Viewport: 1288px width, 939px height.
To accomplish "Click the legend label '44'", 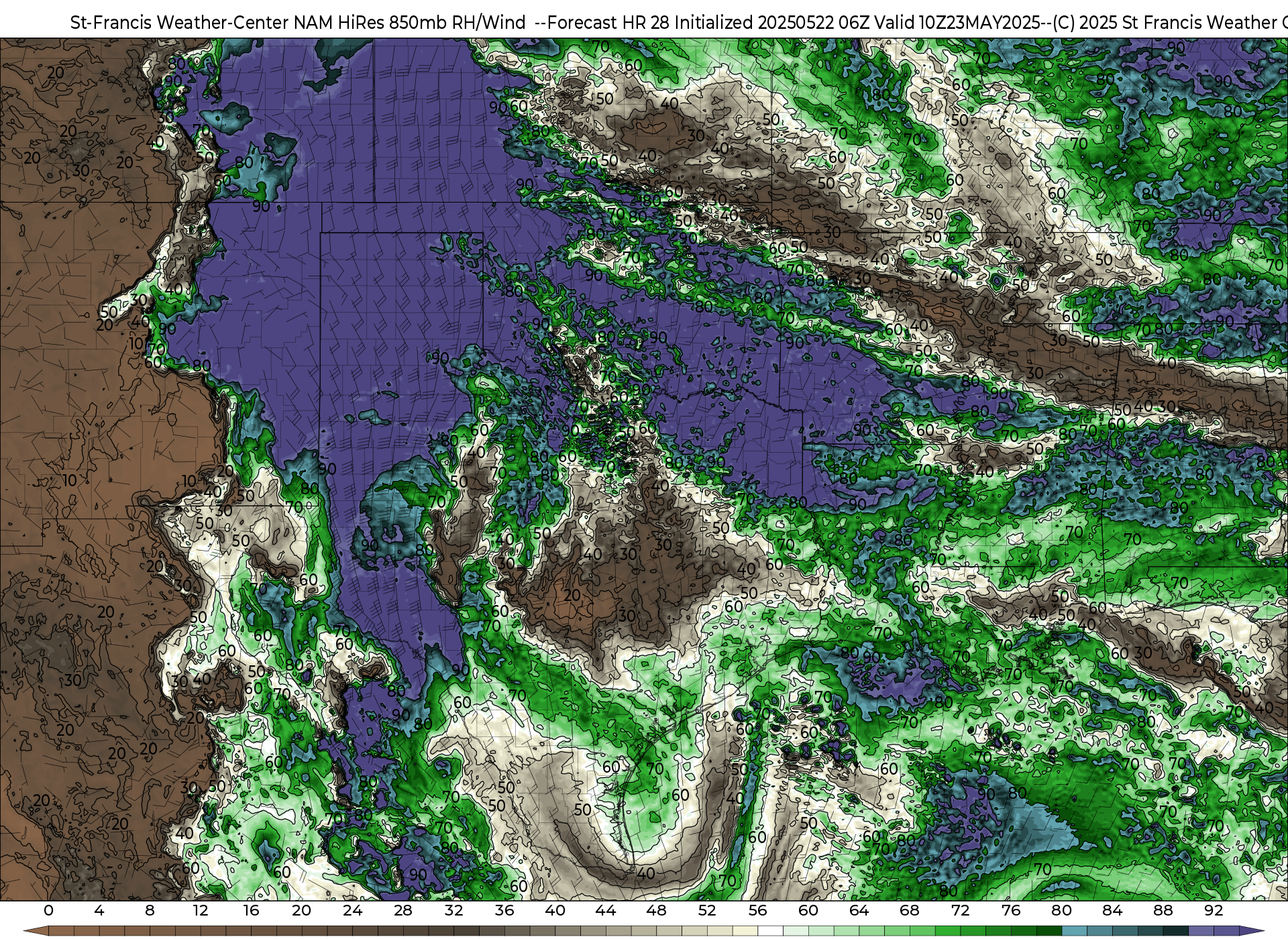I will [606, 911].
